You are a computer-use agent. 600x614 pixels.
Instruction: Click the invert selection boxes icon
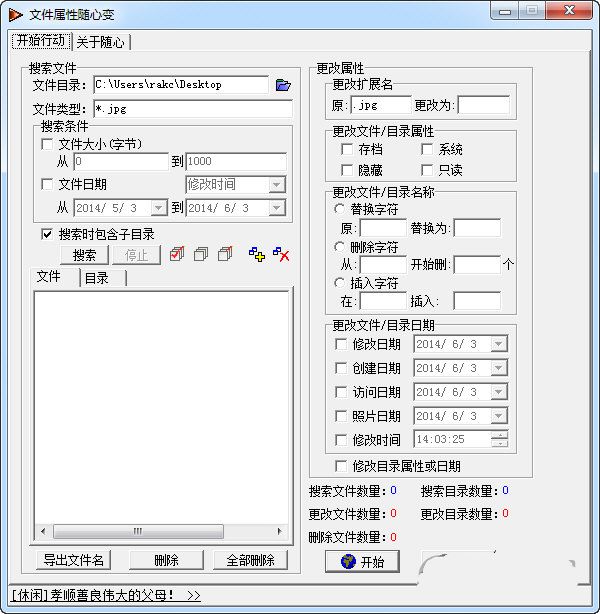[x=225, y=255]
